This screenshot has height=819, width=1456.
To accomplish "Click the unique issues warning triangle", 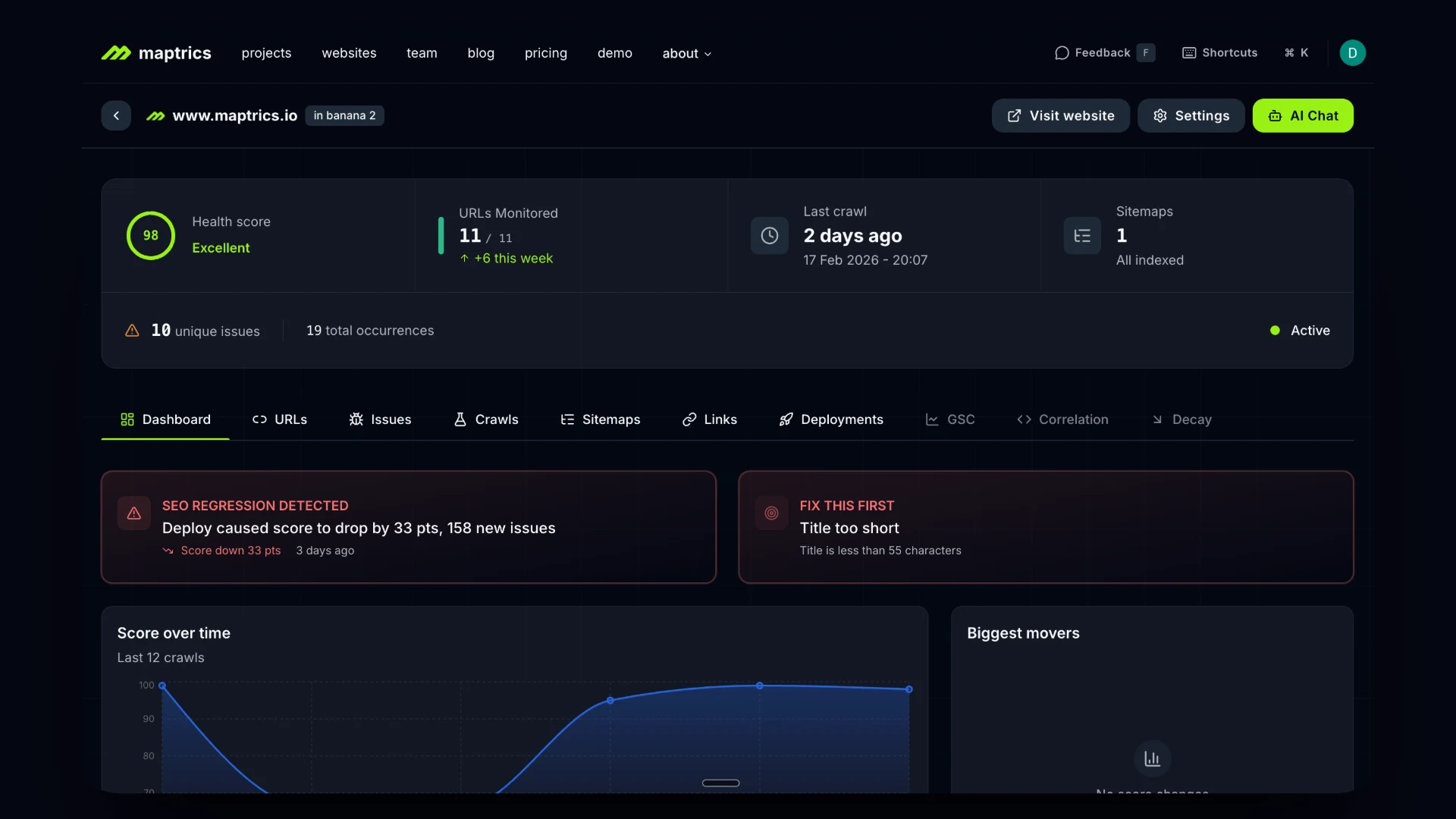I will pos(132,331).
